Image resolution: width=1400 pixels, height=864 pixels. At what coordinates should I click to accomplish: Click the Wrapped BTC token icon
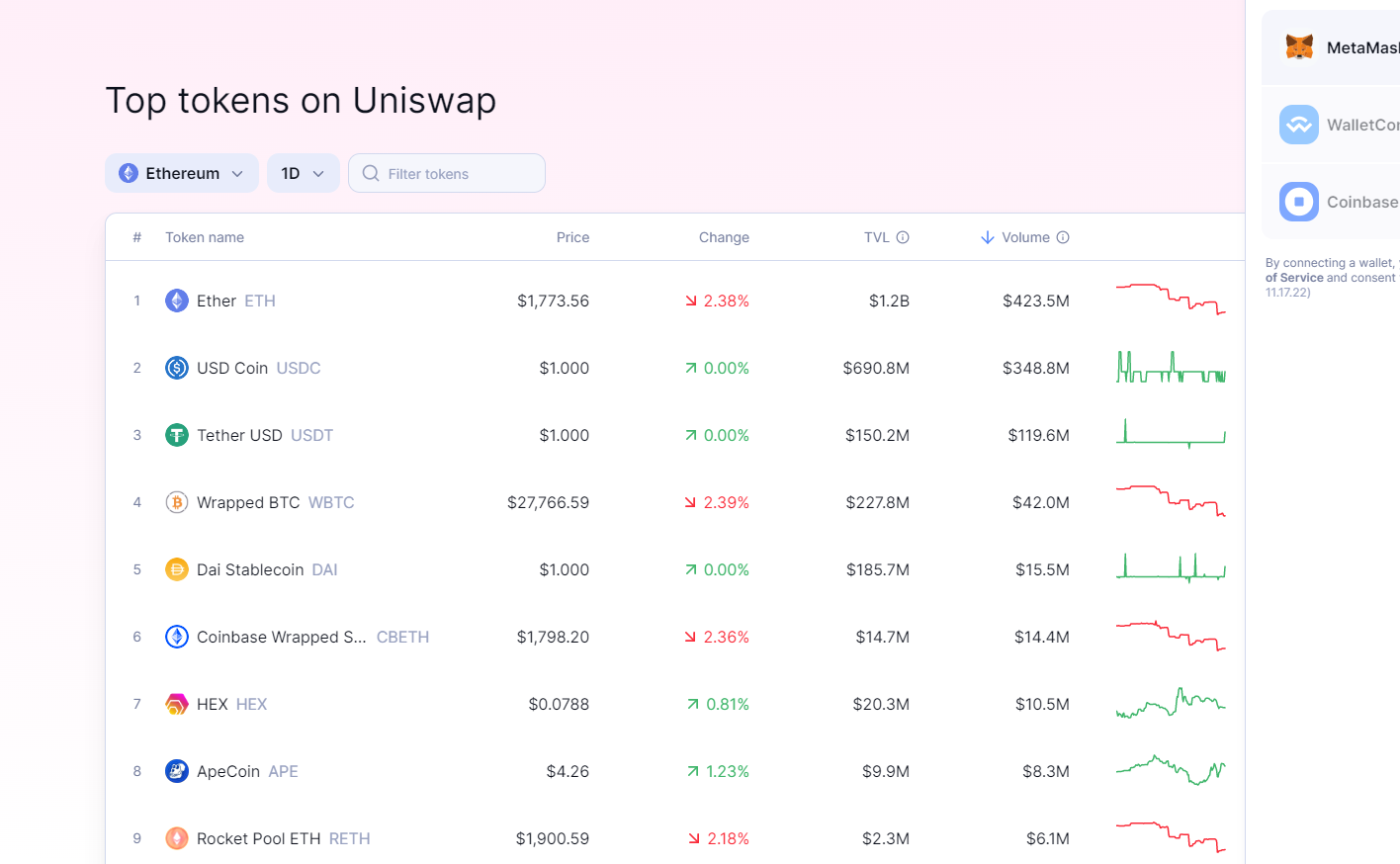(x=177, y=502)
